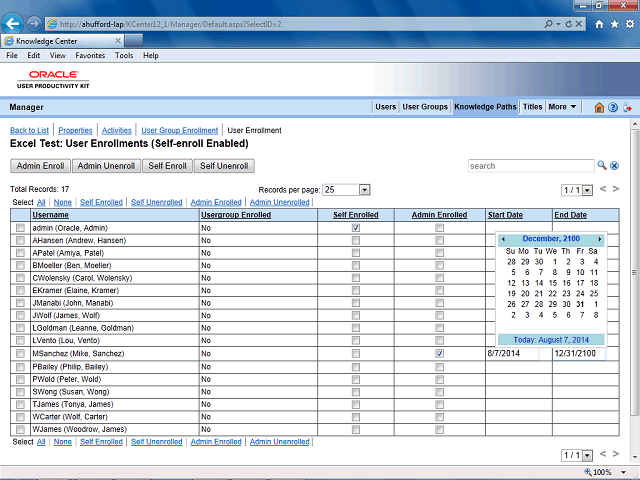Open the Records per page dropdown

pyautogui.click(x=364, y=190)
